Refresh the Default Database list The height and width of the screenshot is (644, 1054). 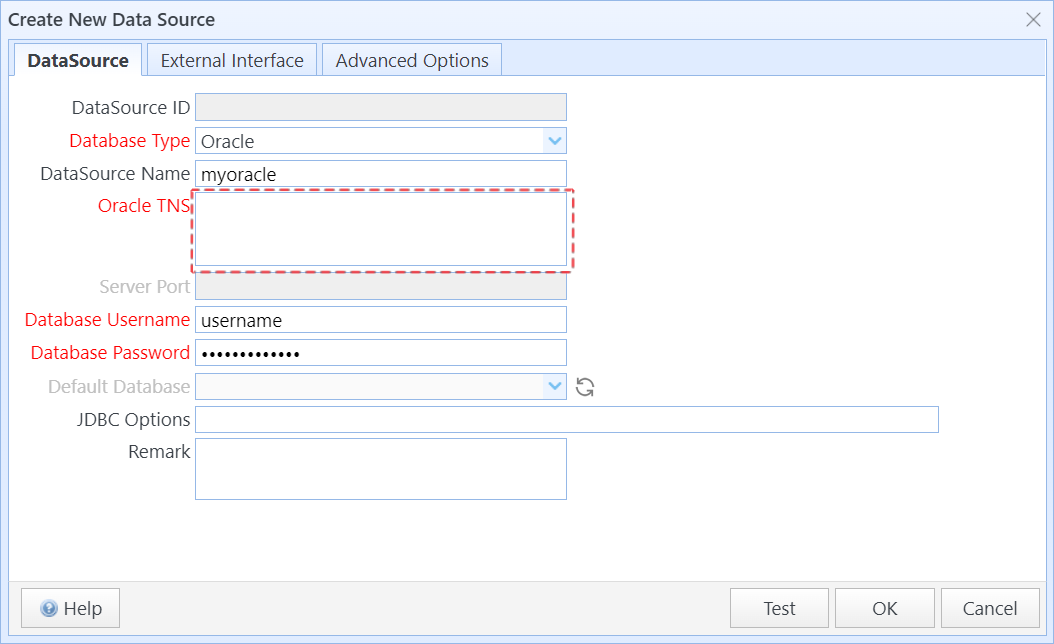tap(586, 387)
